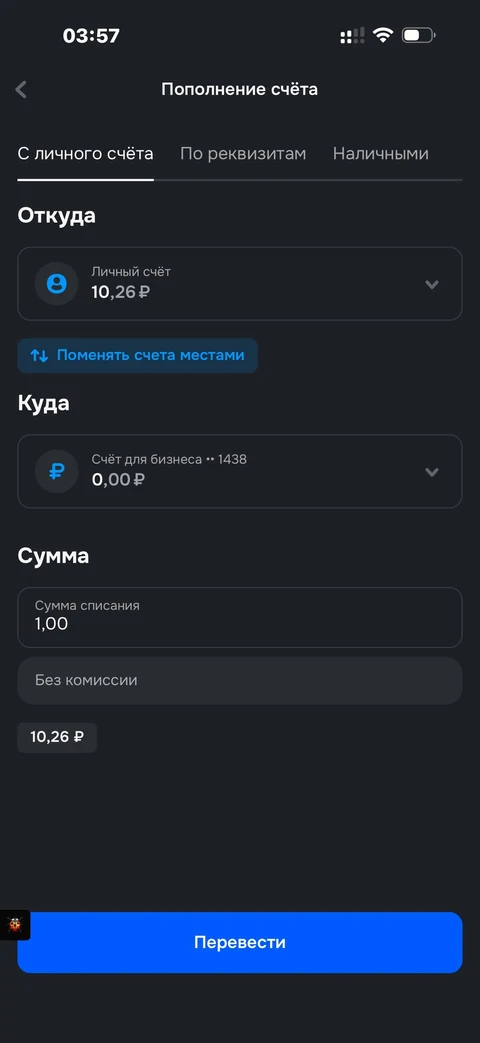Expand the Счёт для бизнеса destination chevron
Image resolution: width=480 pixels, height=1043 pixels.
click(x=432, y=472)
